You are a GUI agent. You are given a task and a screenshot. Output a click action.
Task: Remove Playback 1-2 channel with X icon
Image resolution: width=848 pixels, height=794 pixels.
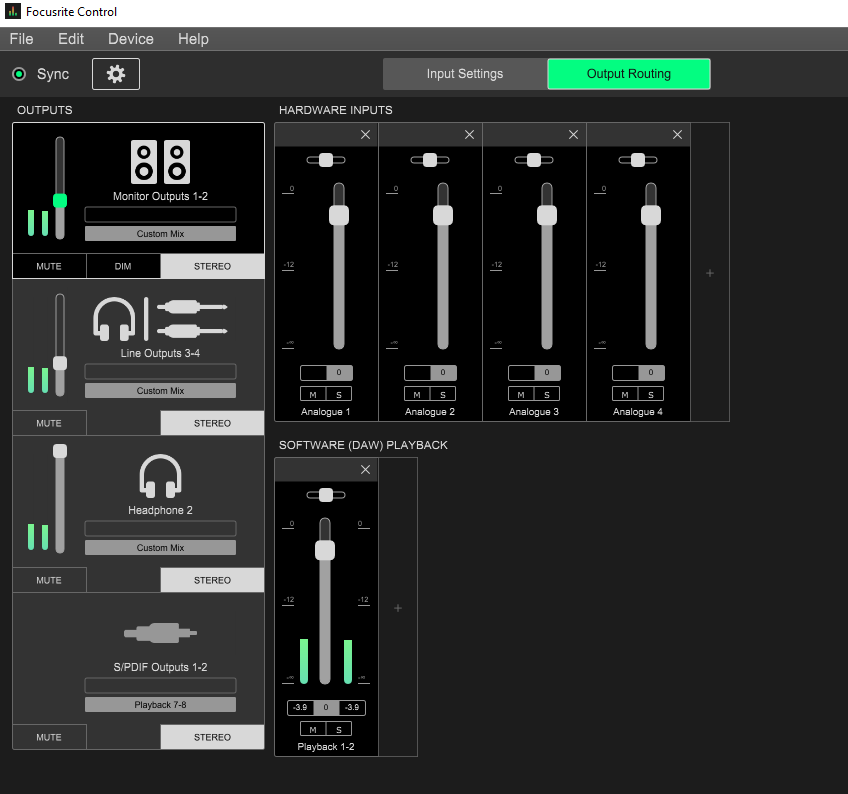click(x=365, y=470)
